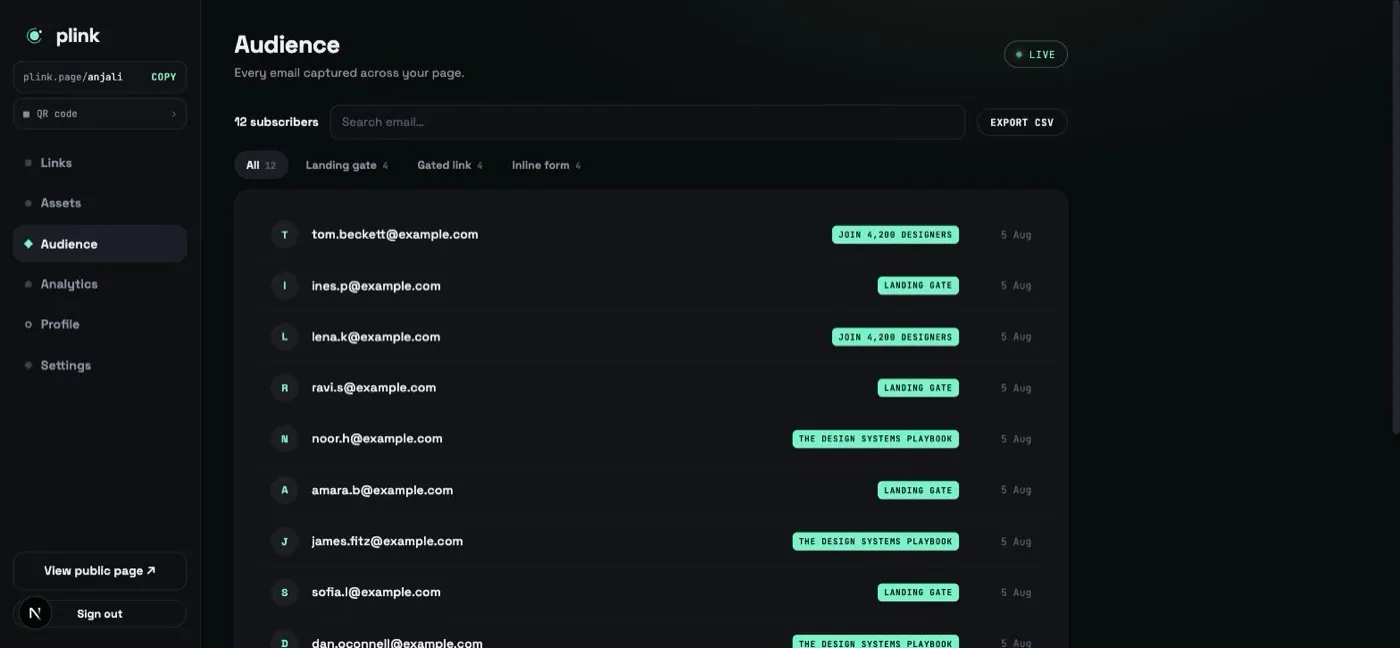1400x648 pixels.
Task: Click avatar S for sofia.l
Action: point(285,592)
